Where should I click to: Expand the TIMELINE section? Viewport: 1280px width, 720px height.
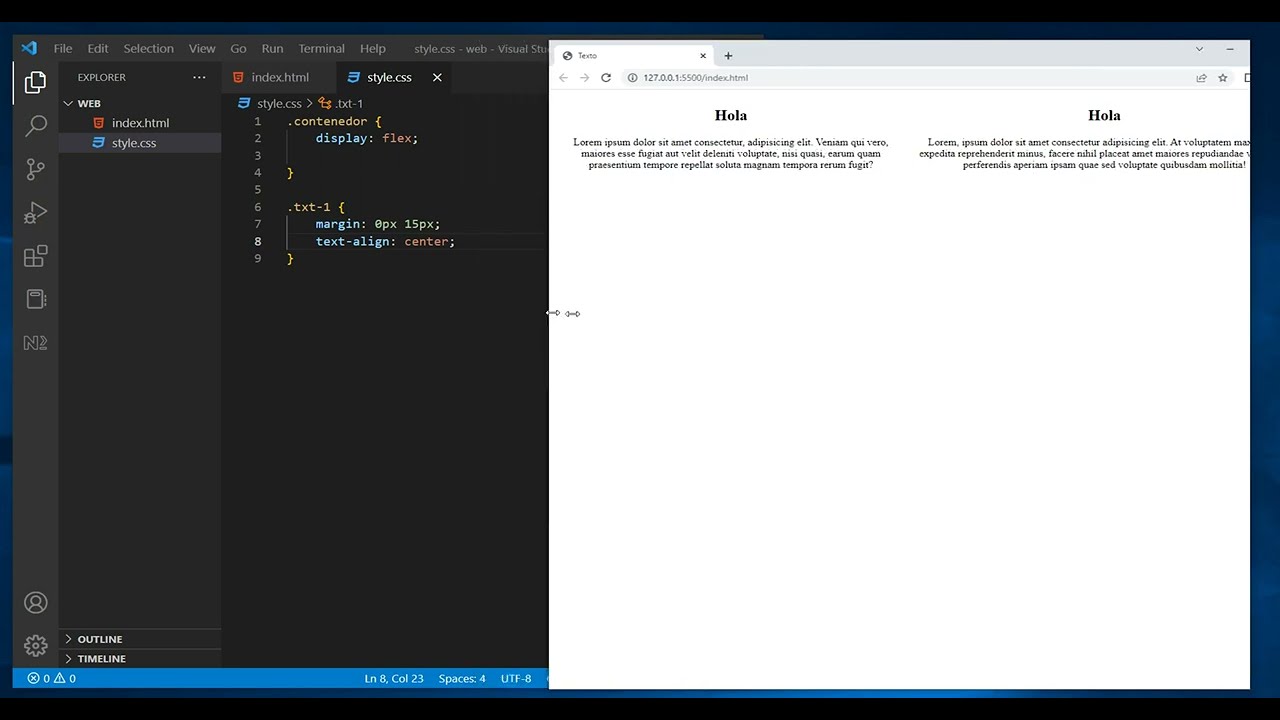(x=101, y=659)
